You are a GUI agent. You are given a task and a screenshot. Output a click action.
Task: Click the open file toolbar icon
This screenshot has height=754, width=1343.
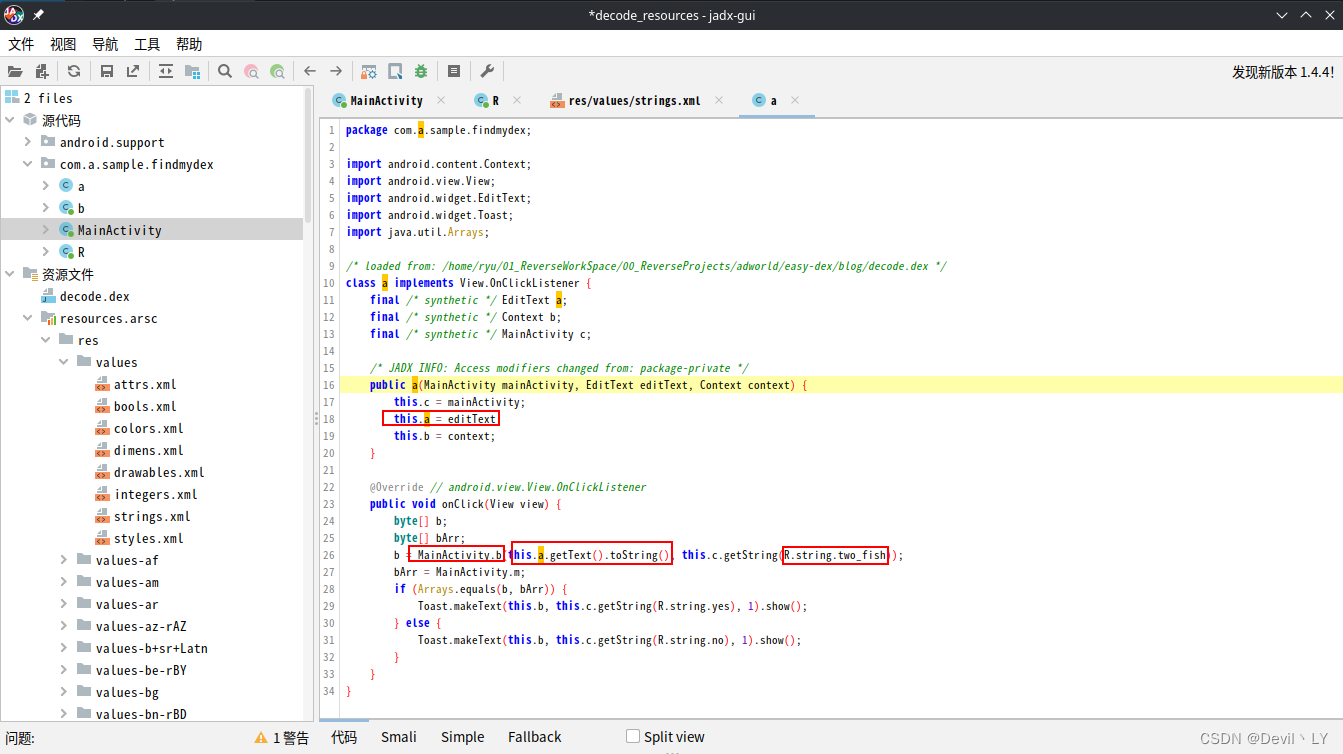[15, 71]
